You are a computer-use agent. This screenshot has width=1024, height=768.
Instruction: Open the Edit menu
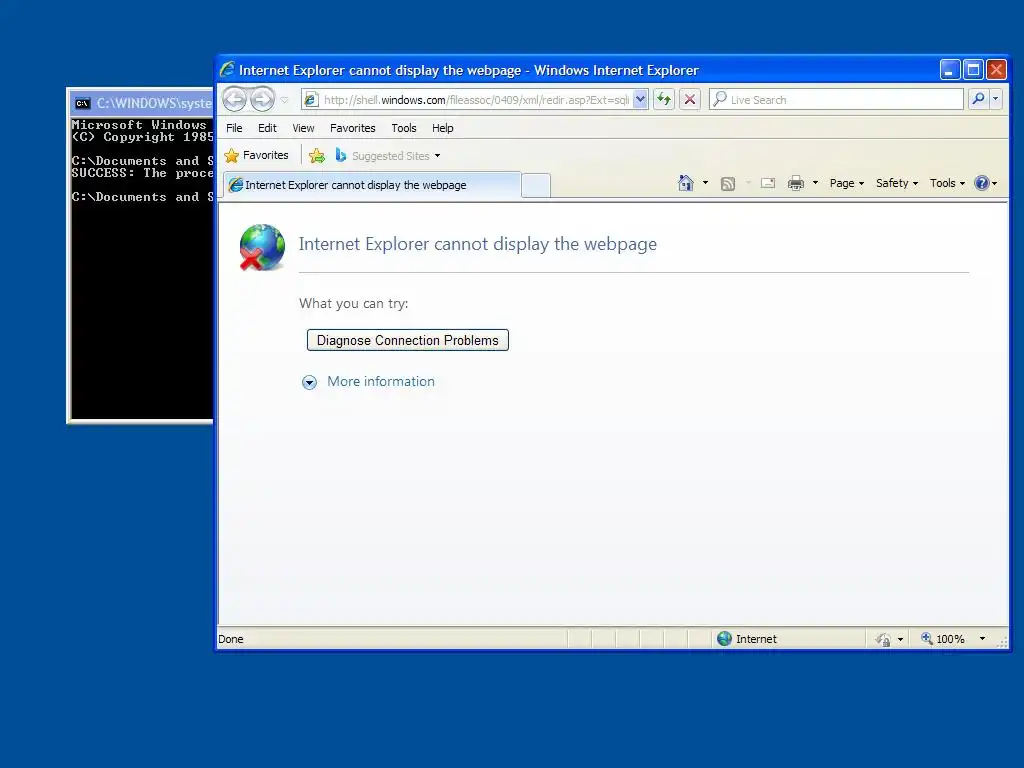click(x=267, y=128)
